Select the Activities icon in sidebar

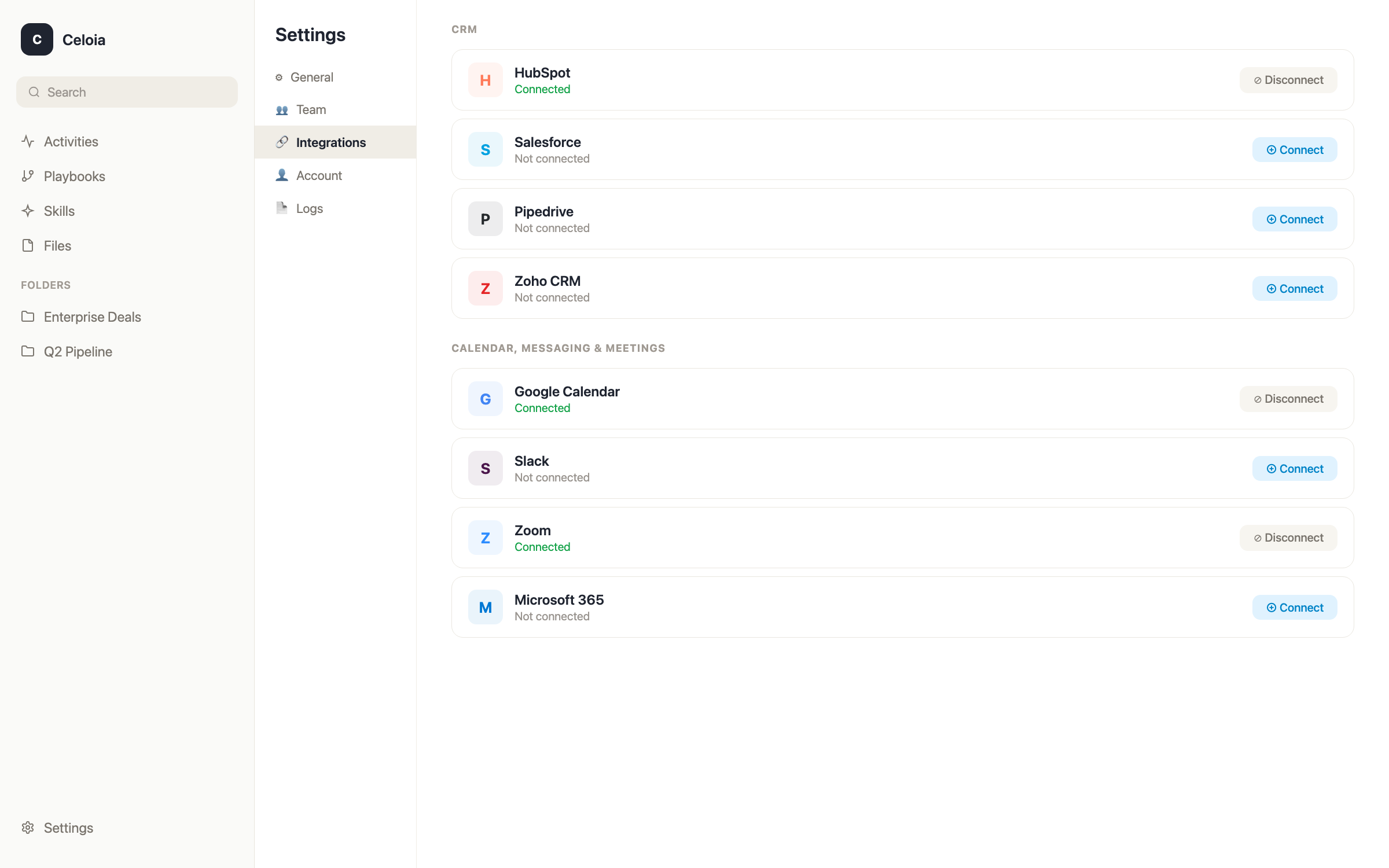(28, 141)
